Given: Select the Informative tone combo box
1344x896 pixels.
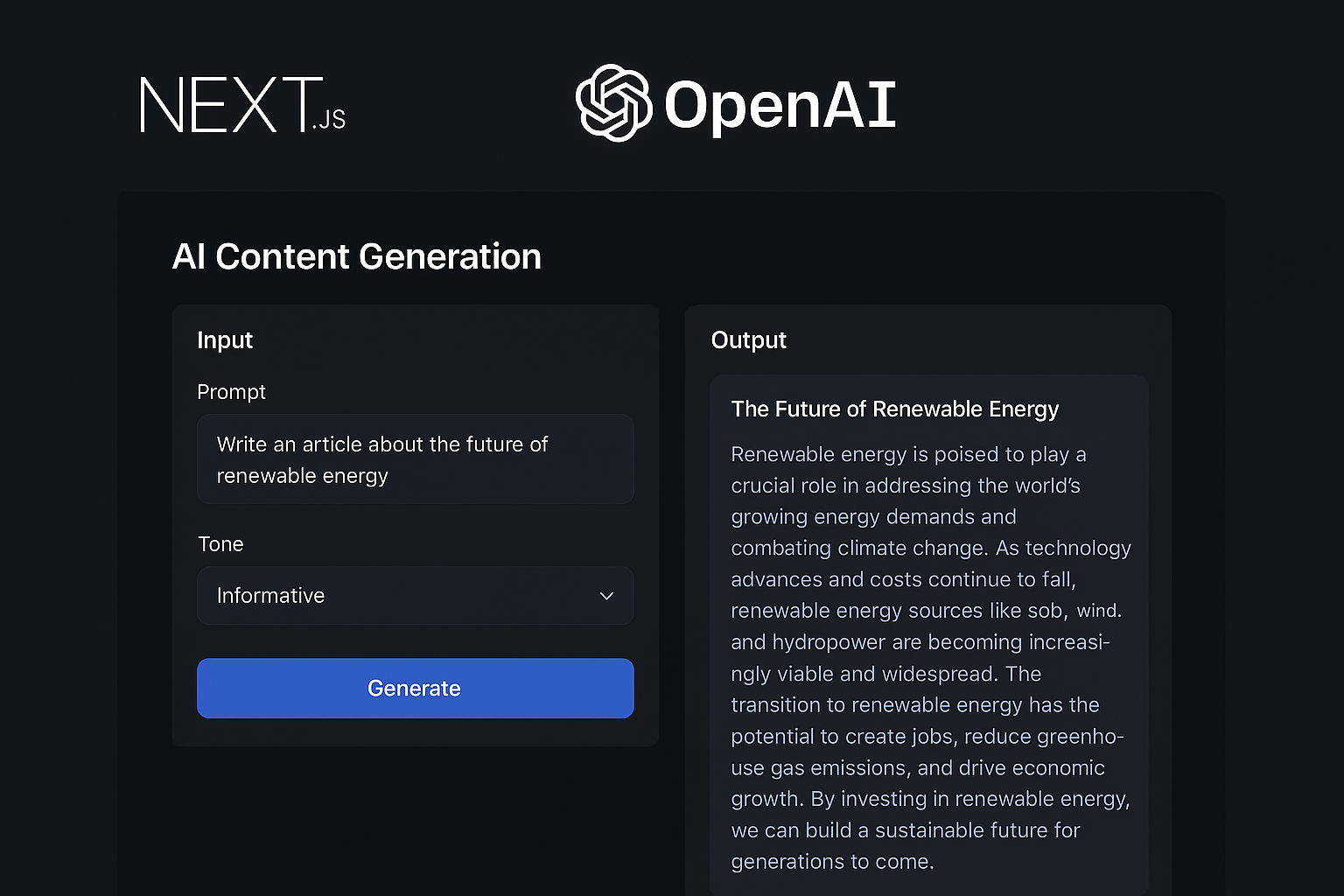Looking at the screenshot, I should pos(415,596).
